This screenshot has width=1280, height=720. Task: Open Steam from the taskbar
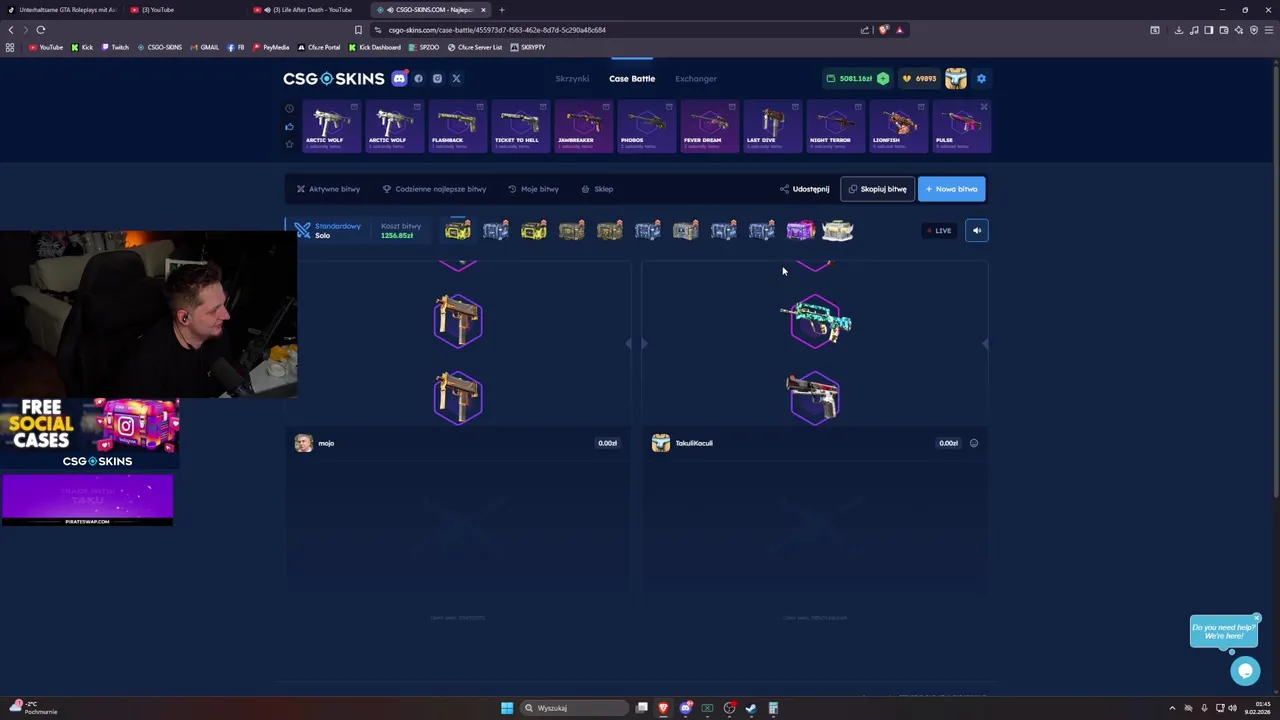click(x=751, y=708)
